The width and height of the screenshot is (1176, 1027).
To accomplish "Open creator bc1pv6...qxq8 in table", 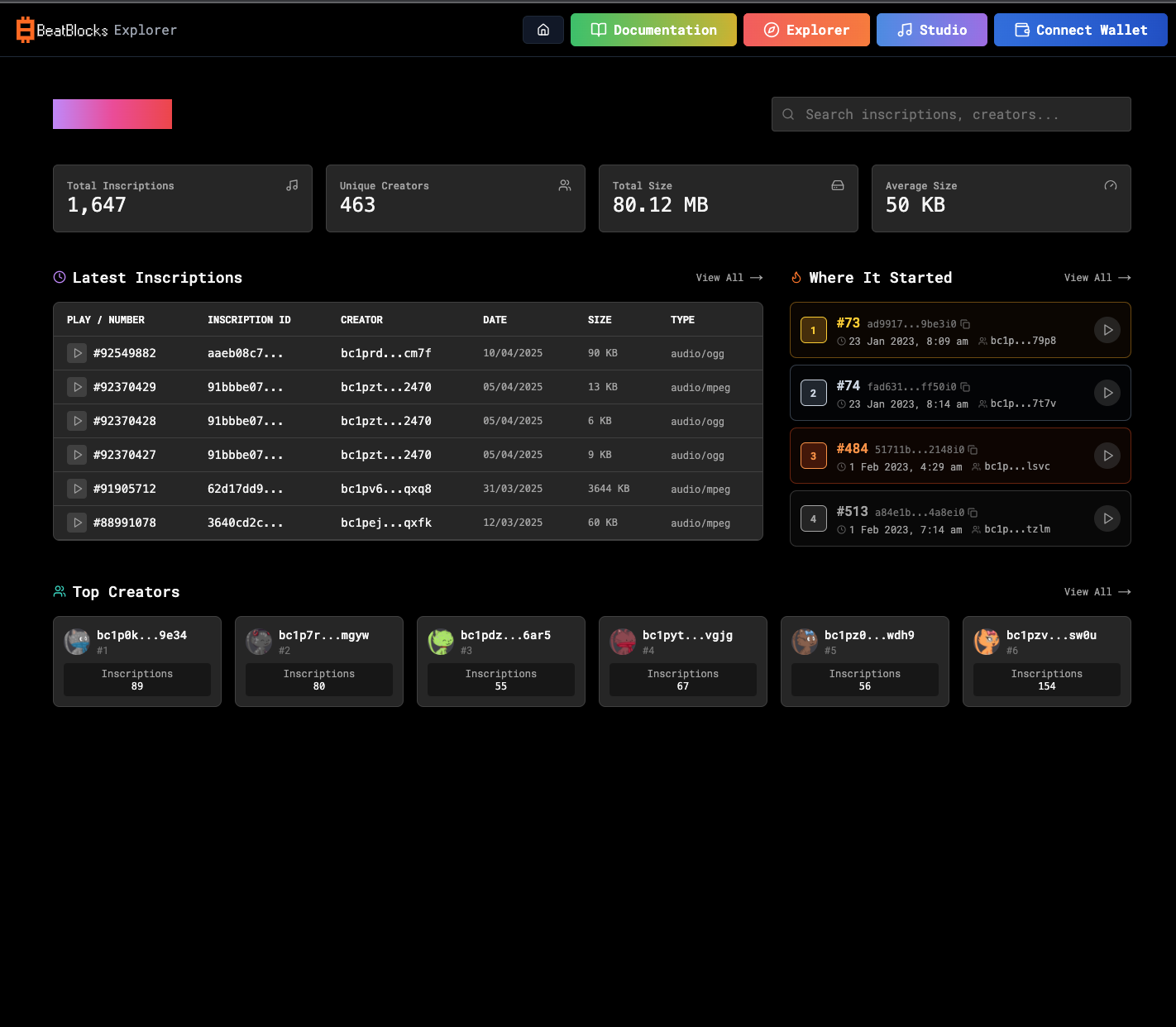I will tap(386, 489).
